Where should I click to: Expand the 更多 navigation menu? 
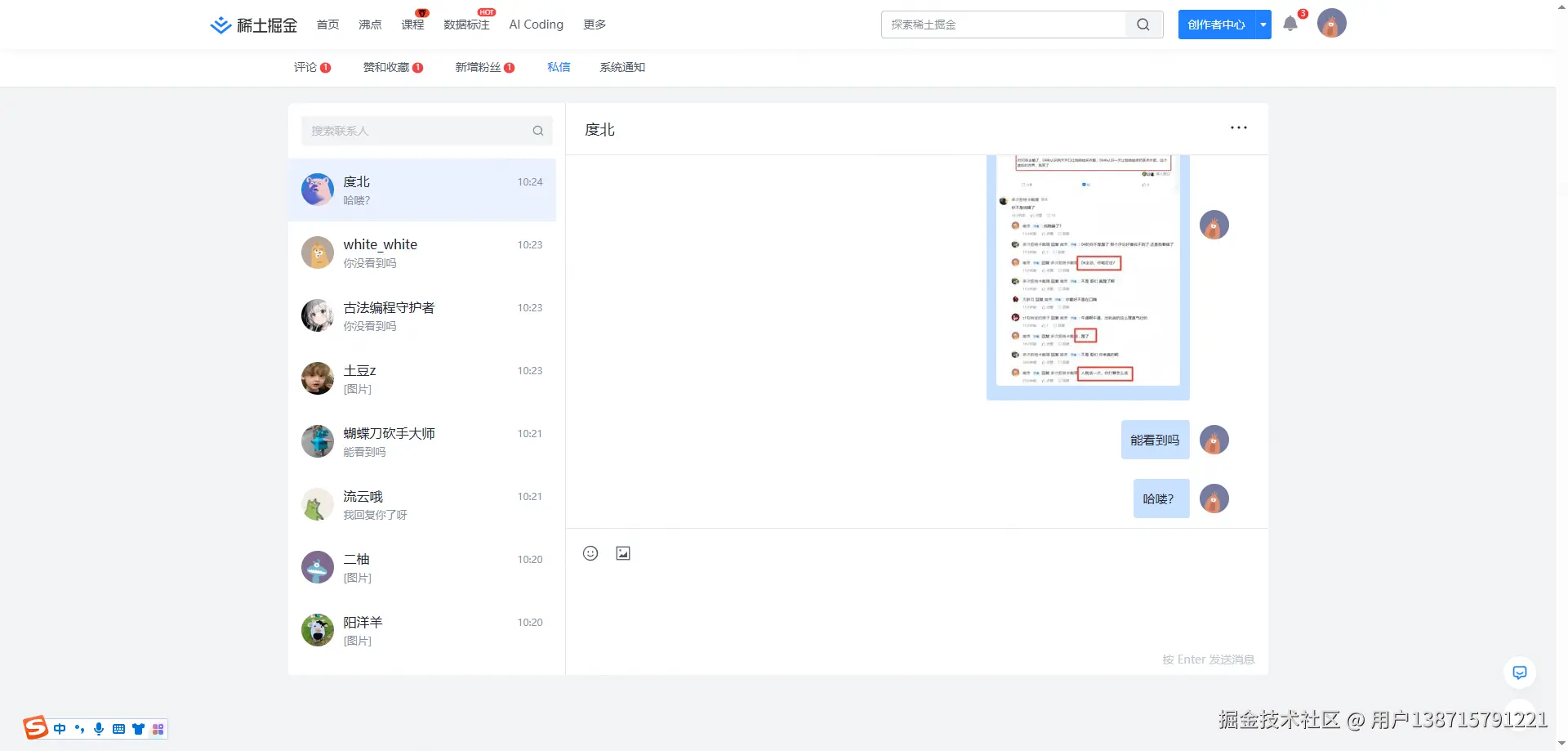(595, 25)
